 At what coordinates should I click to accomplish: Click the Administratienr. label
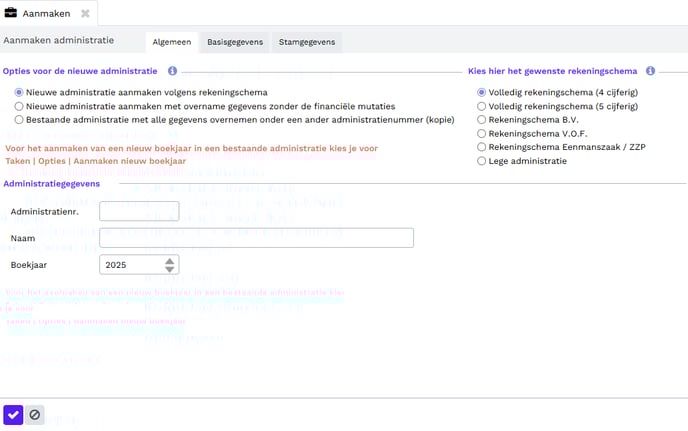(x=45, y=212)
